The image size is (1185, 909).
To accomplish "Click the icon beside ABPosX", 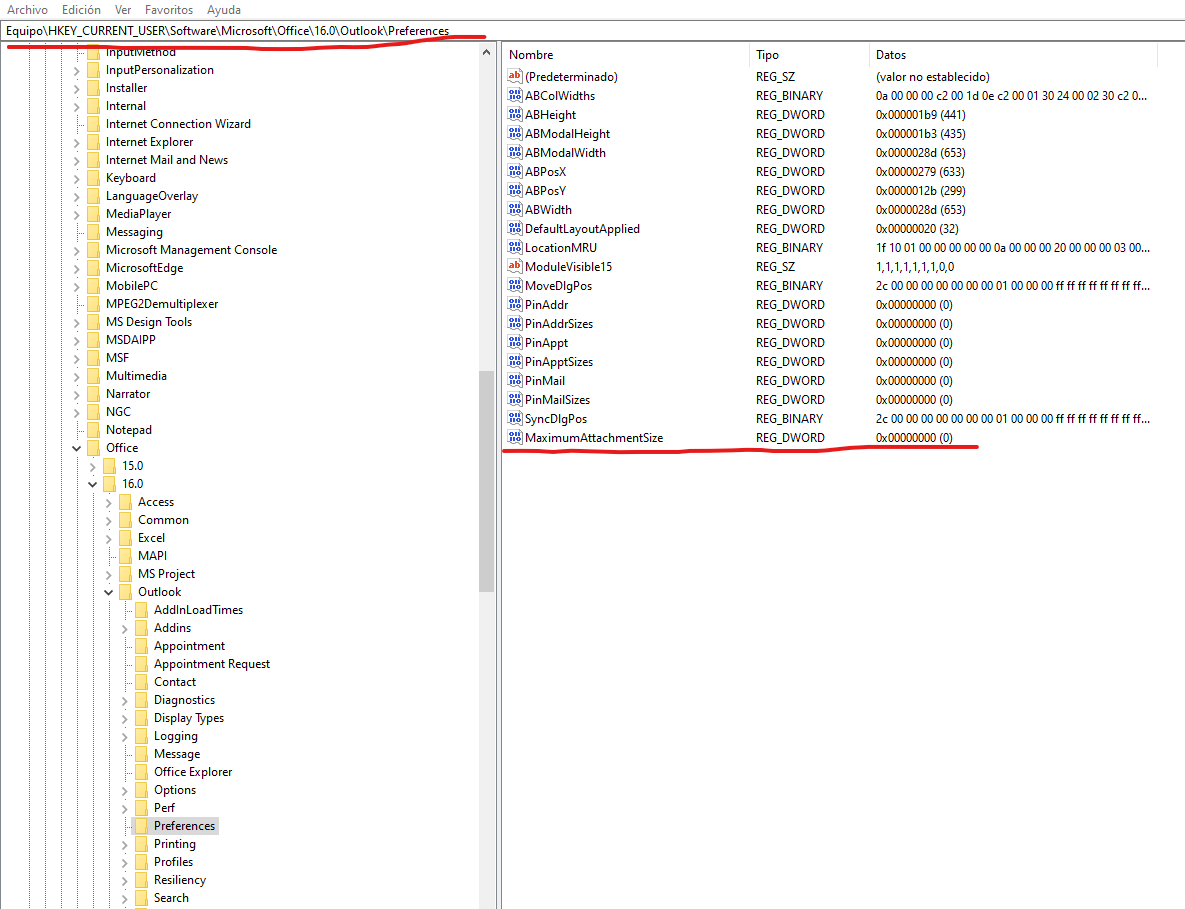I will (x=515, y=172).
